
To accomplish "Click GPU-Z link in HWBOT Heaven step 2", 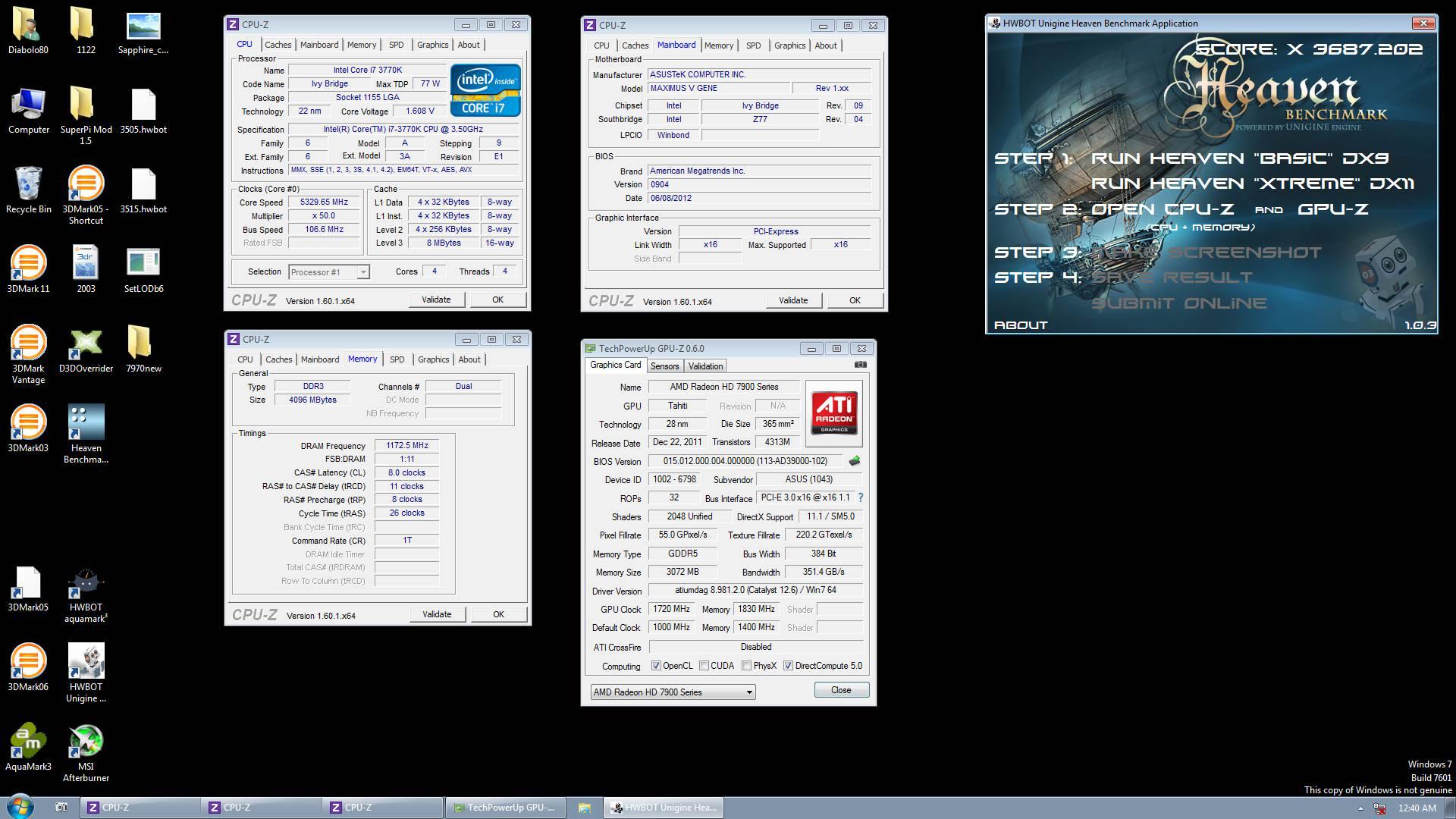I will [1332, 209].
